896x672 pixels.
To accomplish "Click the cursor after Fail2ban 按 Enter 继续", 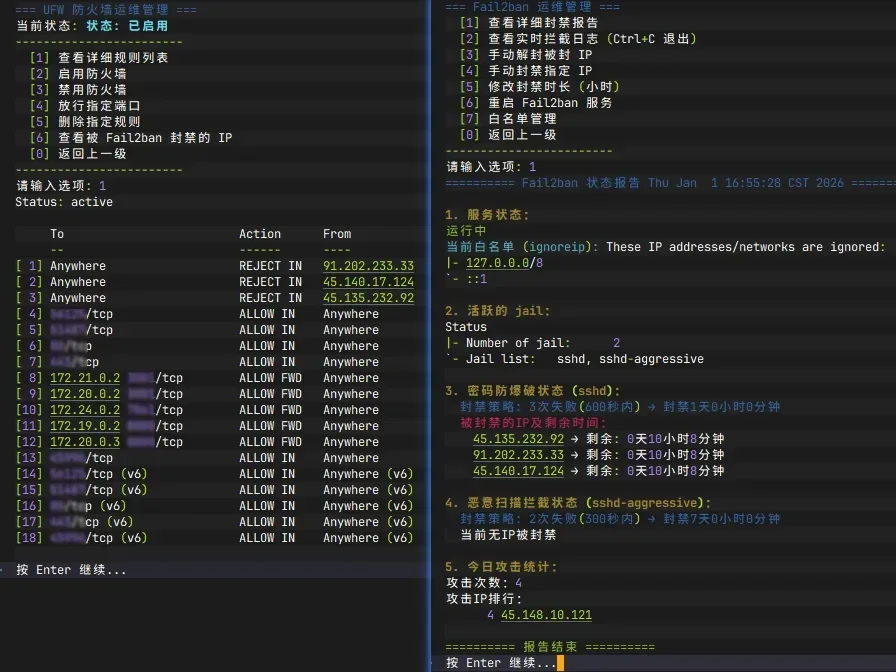I will pos(561,663).
